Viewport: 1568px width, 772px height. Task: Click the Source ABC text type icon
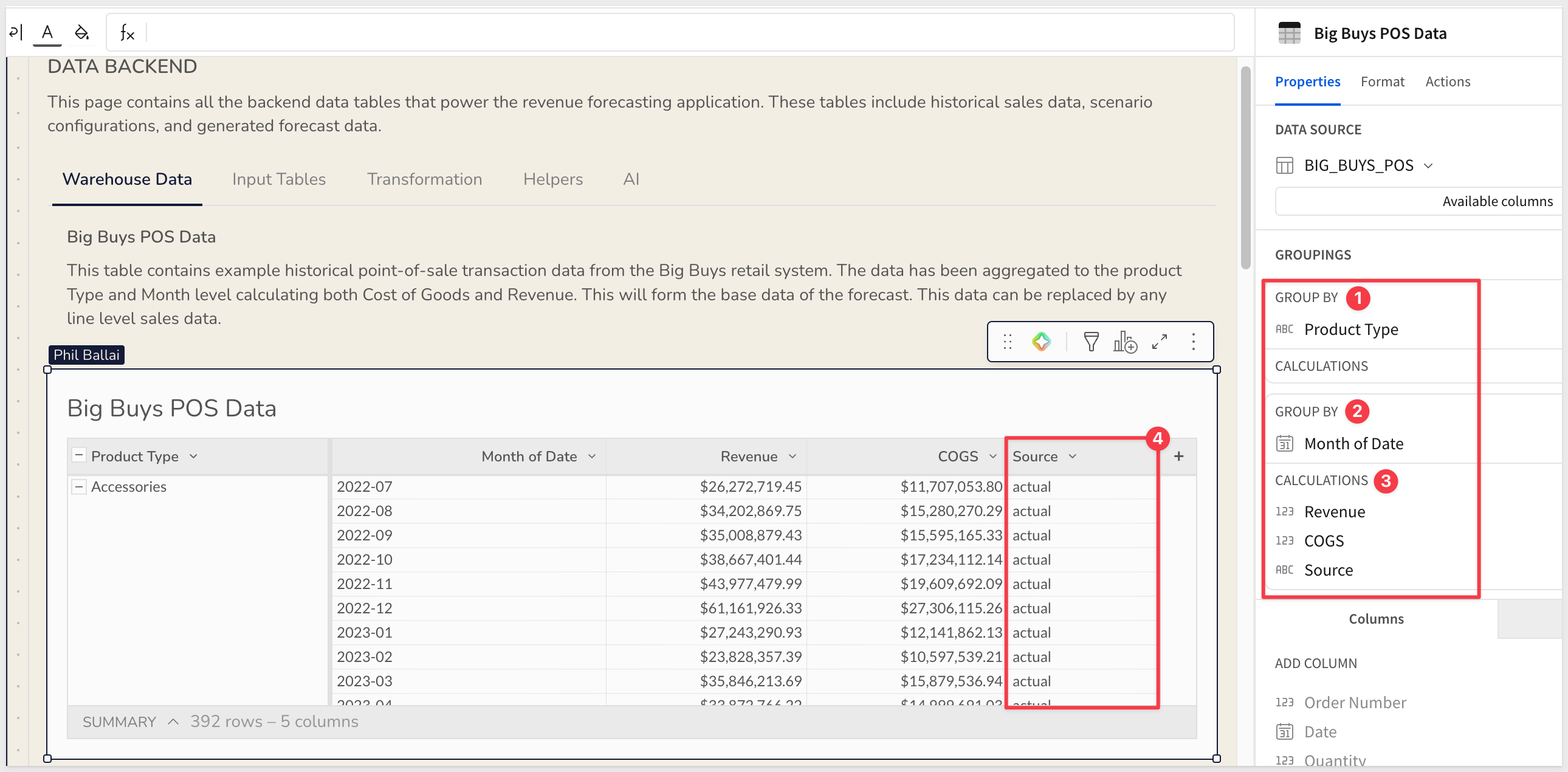(x=1284, y=570)
